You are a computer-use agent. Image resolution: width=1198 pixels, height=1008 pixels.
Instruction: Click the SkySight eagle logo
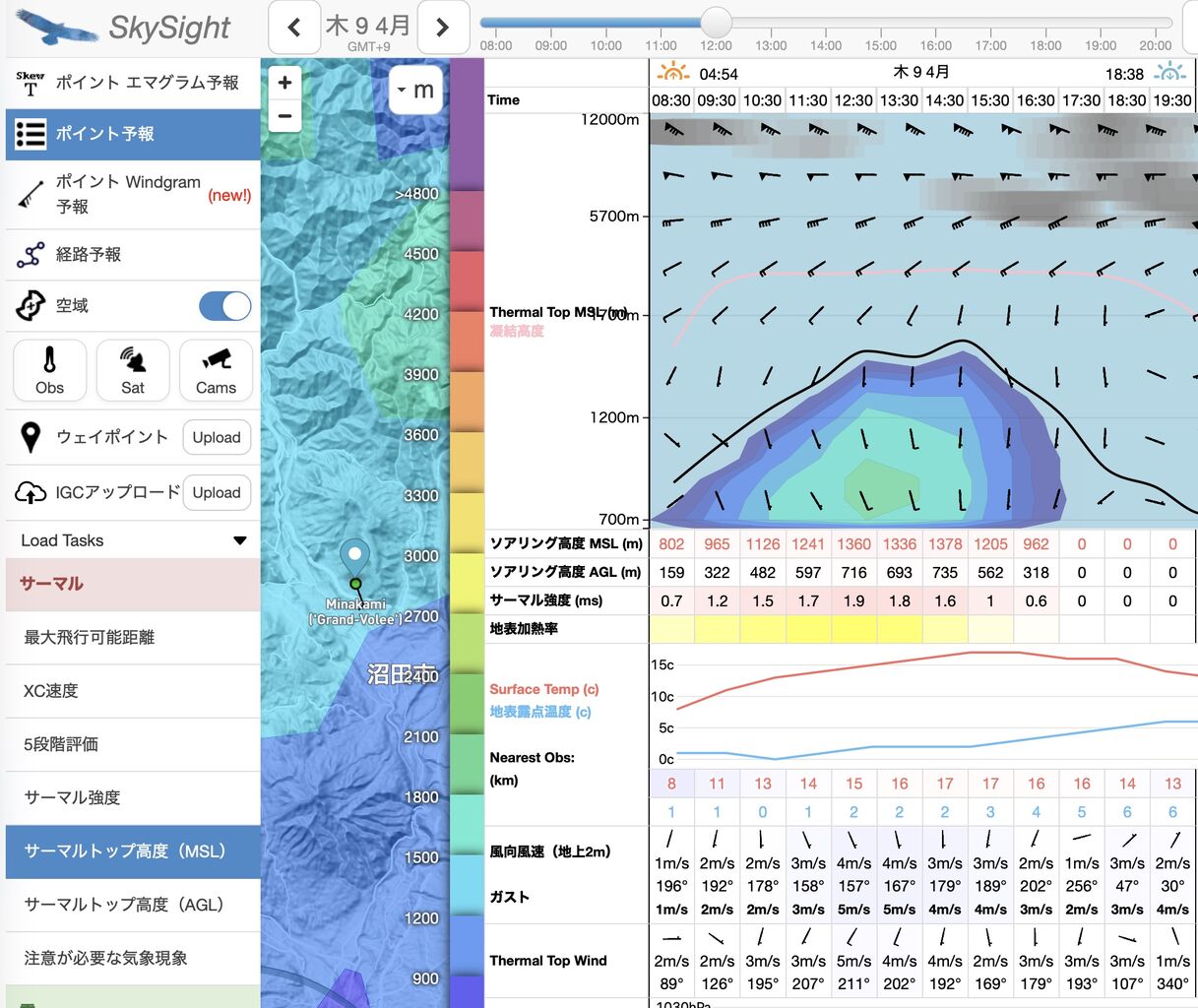coord(56,28)
